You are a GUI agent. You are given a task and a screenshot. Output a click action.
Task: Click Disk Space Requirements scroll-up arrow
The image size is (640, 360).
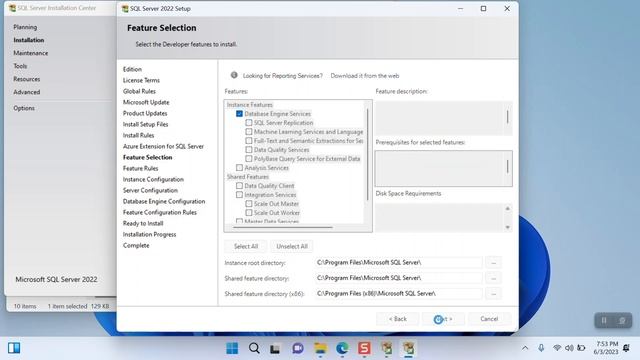[x=508, y=209]
